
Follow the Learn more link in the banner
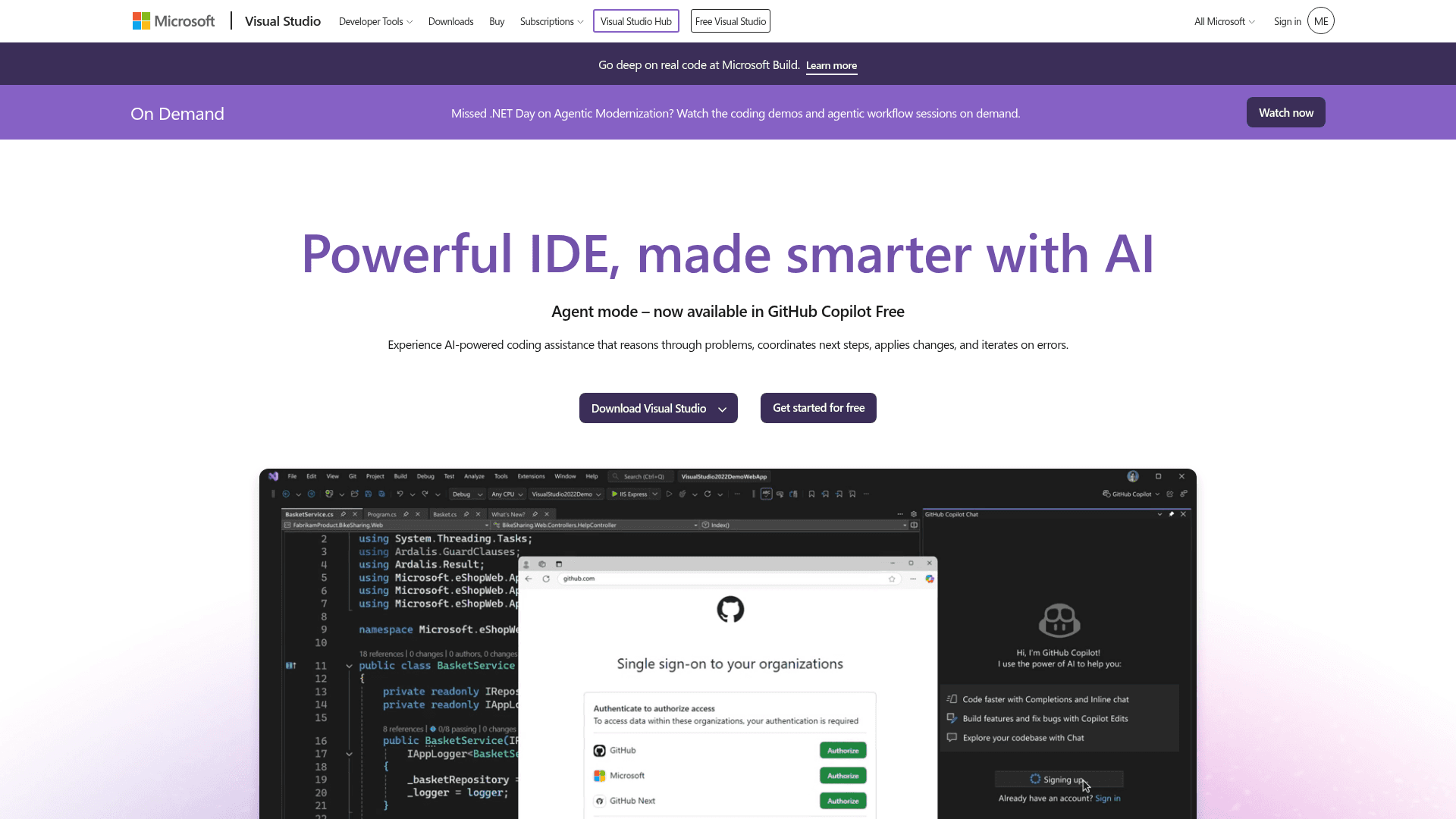click(x=831, y=66)
